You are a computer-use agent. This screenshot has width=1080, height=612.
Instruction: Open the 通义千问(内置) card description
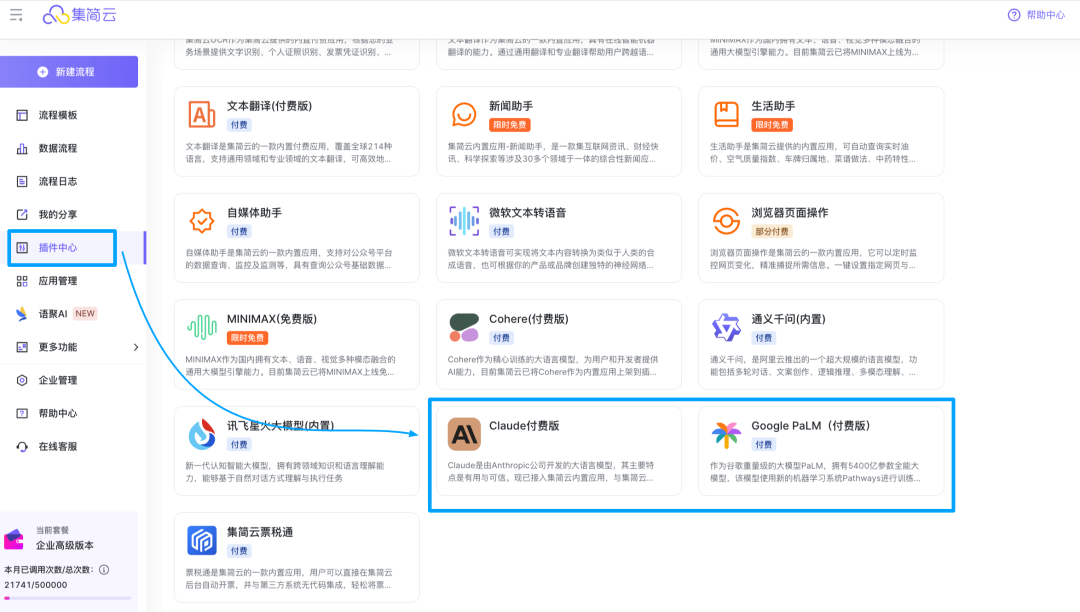coord(813,366)
